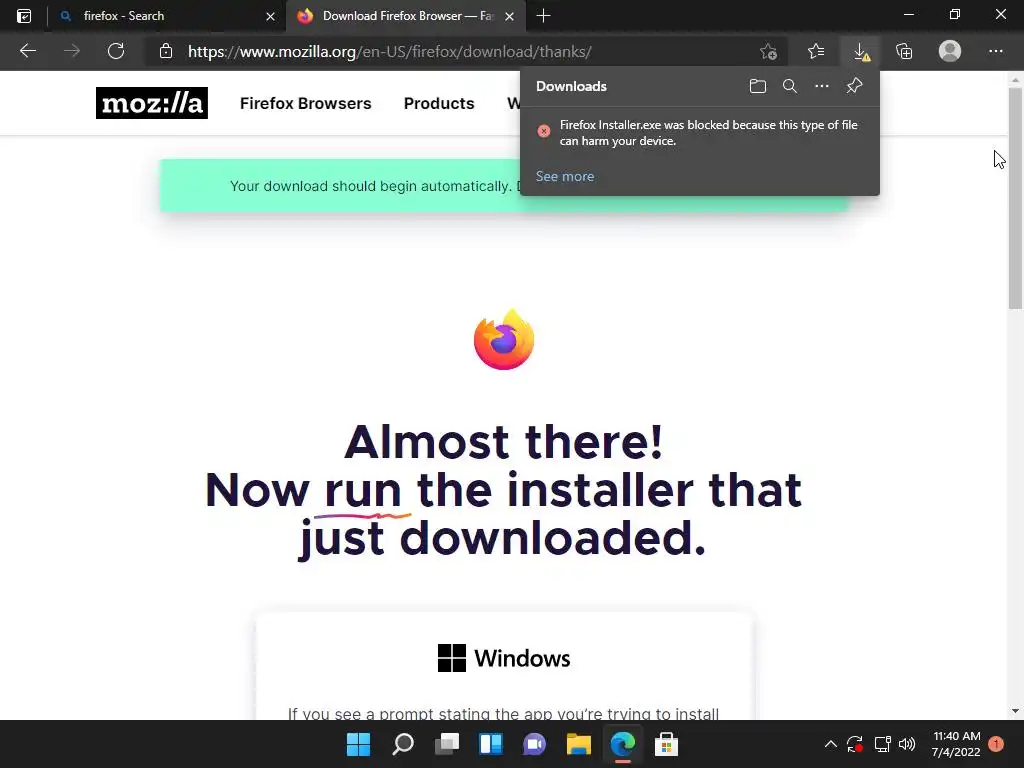Click the Firefox logo image
Image resolution: width=1024 pixels, height=768 pixels.
504,340
